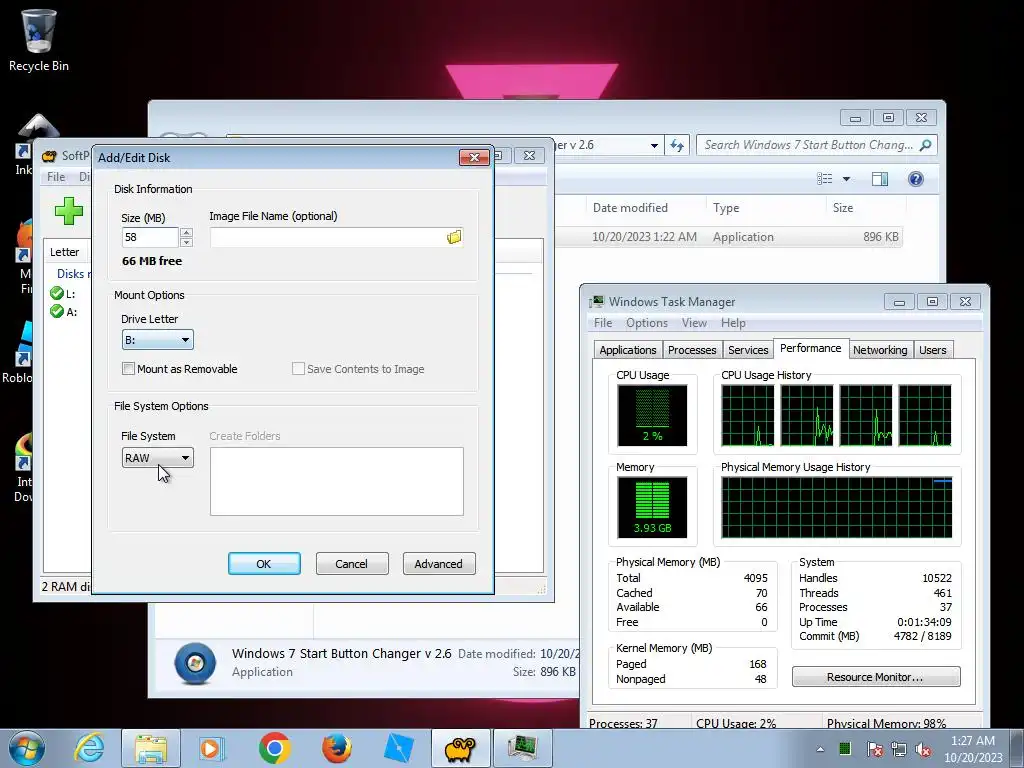Open Advanced disk settings
Viewport: 1024px width, 768px height.
(438, 564)
